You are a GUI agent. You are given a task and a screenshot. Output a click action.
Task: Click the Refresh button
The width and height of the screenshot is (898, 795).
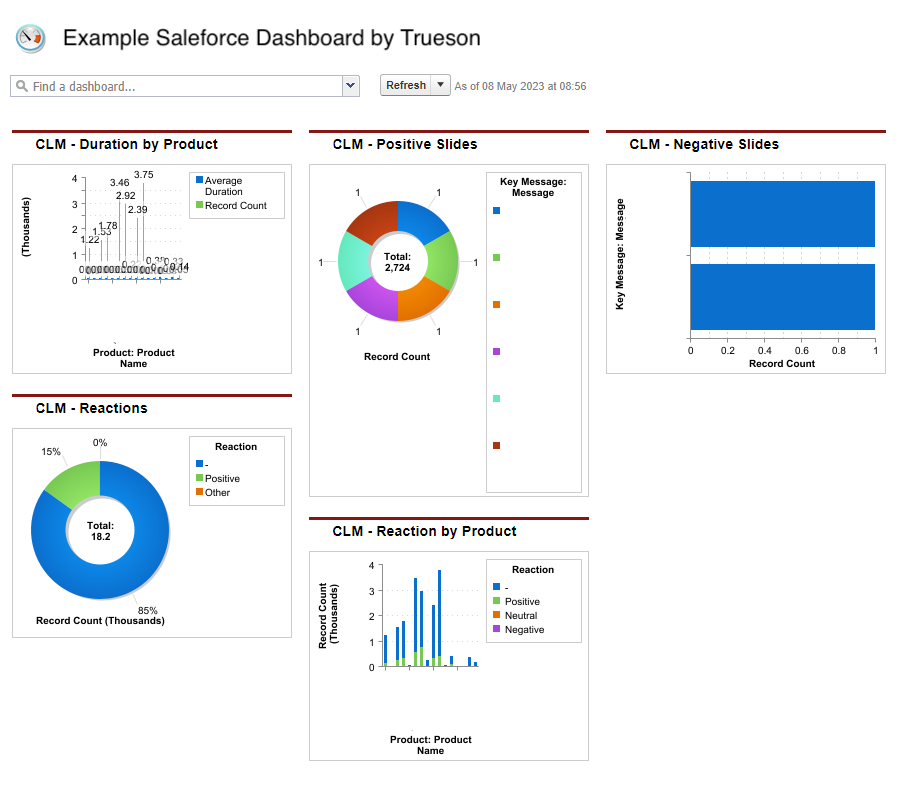click(406, 85)
